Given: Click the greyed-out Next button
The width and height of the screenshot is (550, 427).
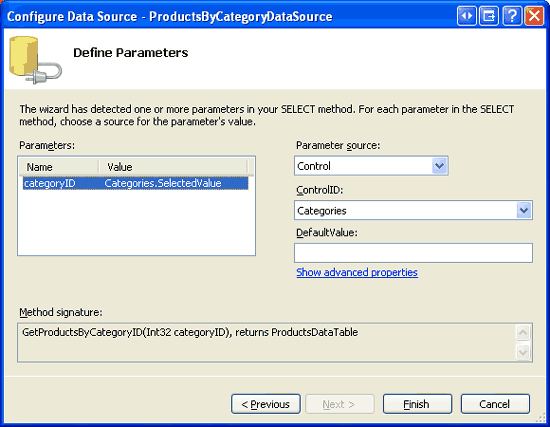Looking at the screenshot, I should click(x=340, y=404).
